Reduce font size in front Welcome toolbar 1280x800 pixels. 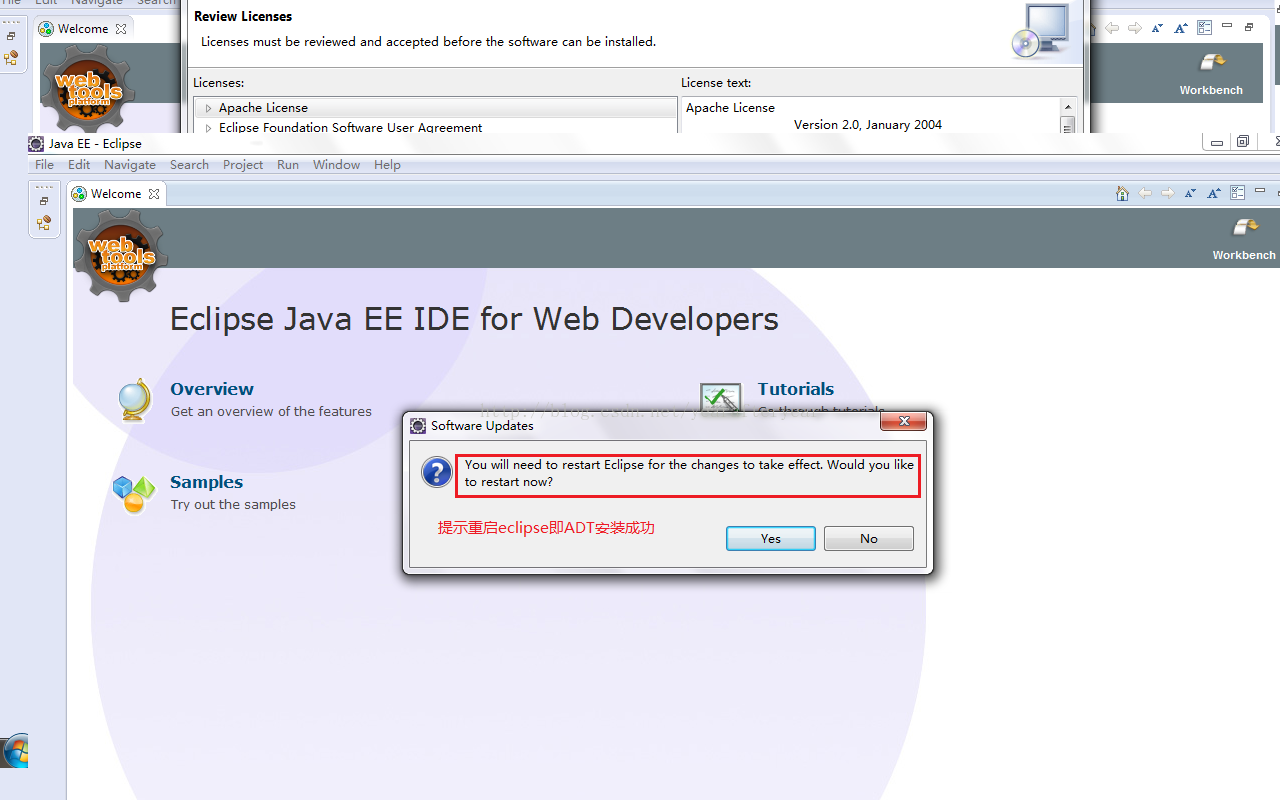(1190, 193)
